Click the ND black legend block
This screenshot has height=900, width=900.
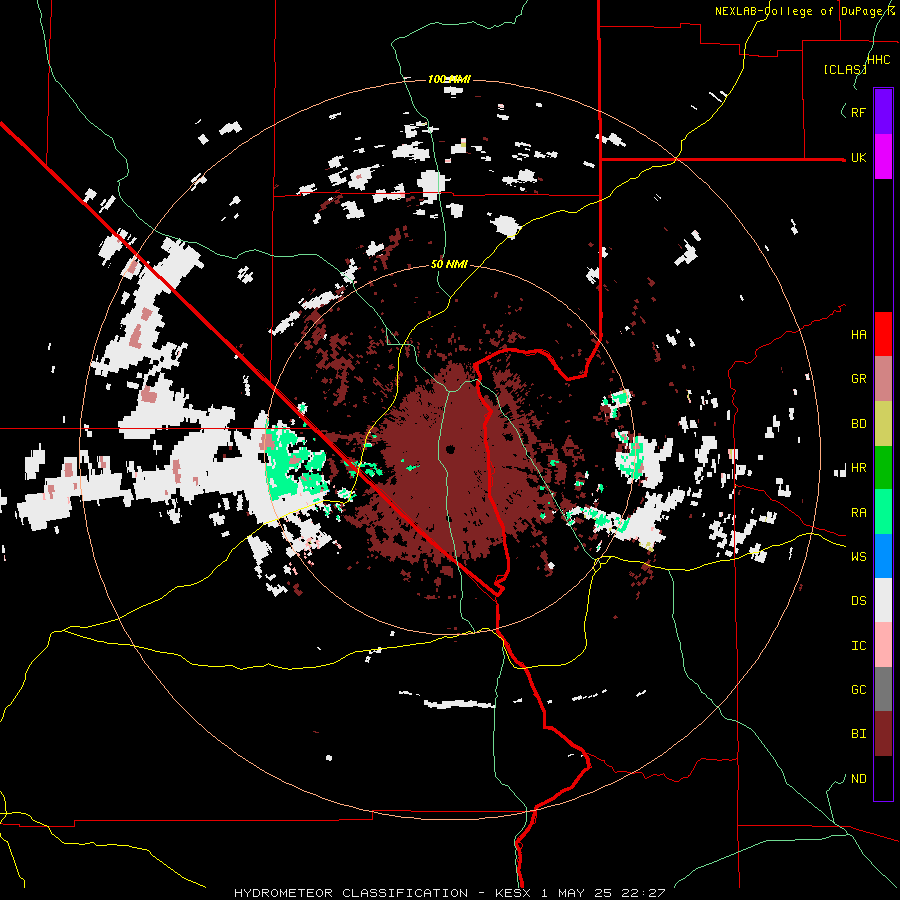883,778
